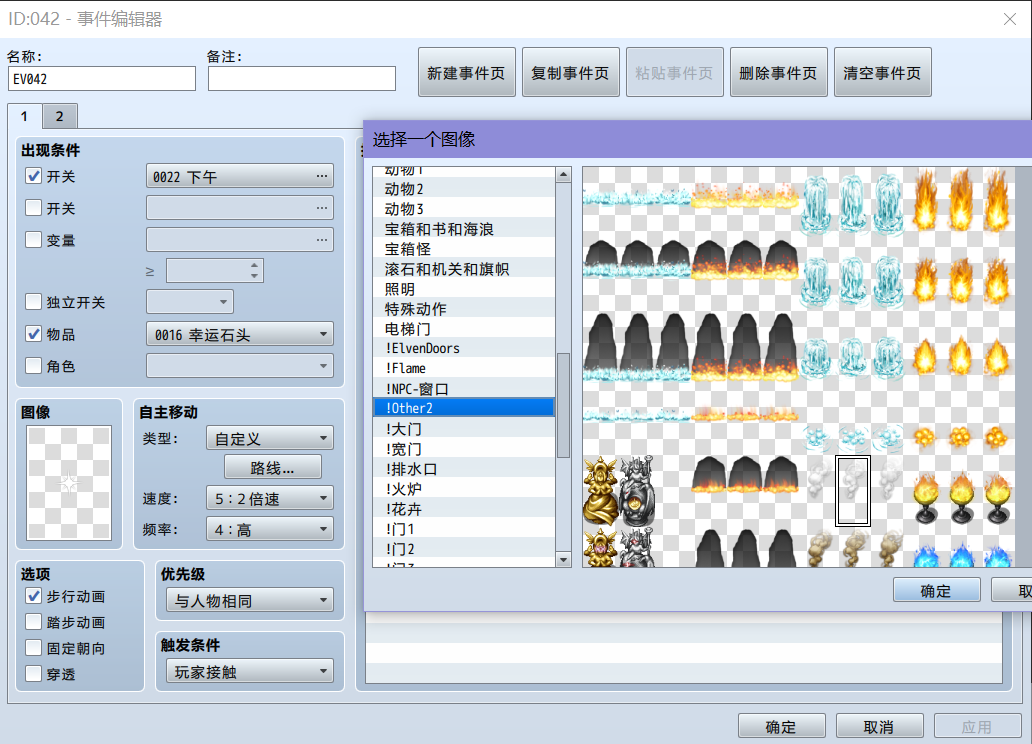Open the event 图像 preview thumbnail
The width and height of the screenshot is (1032, 744).
point(69,482)
